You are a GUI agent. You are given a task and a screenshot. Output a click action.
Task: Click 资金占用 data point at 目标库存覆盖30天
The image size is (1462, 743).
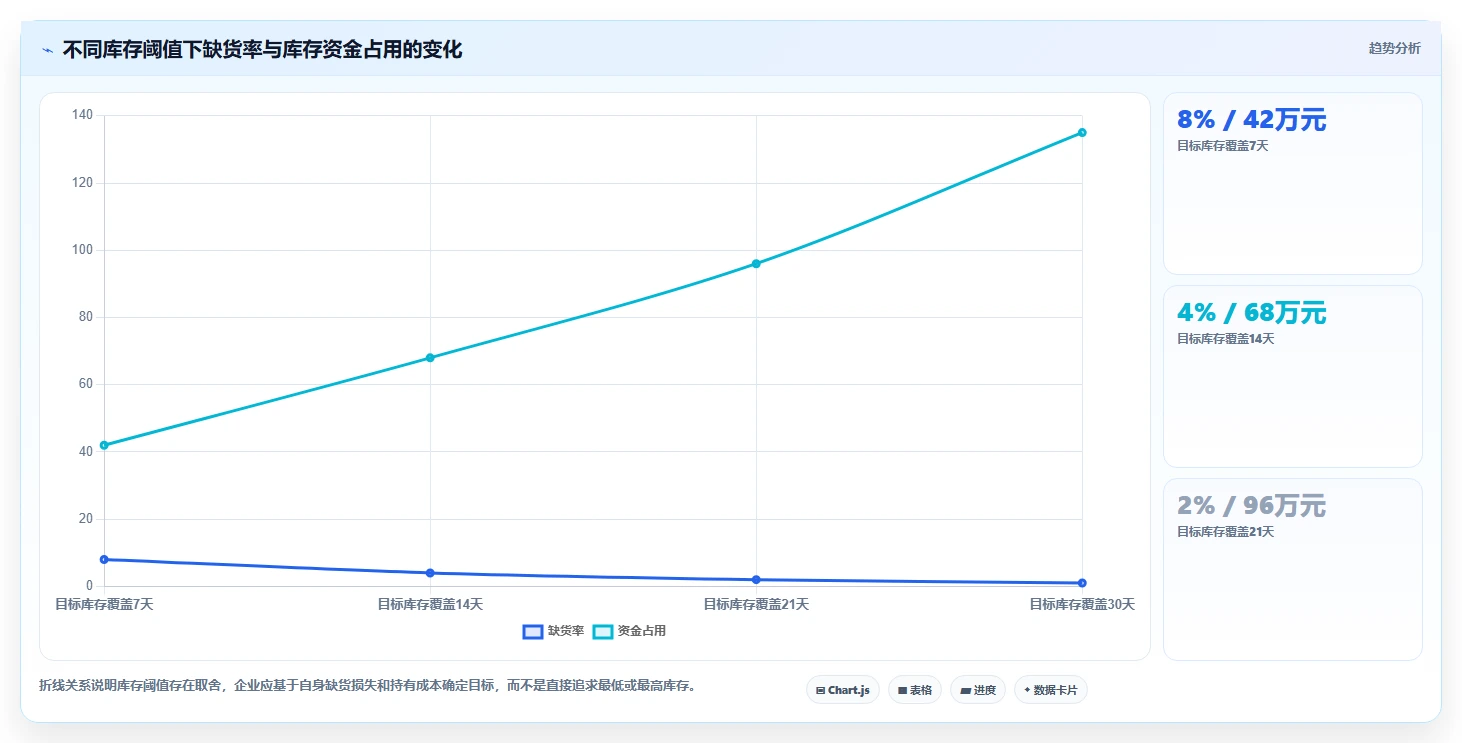point(1082,132)
